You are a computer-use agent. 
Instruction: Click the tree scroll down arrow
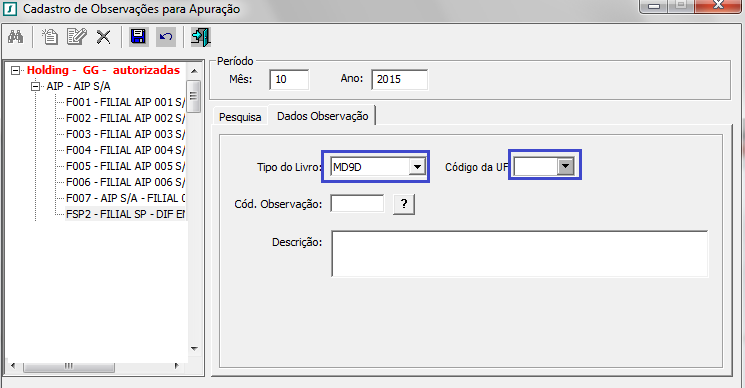point(194,349)
